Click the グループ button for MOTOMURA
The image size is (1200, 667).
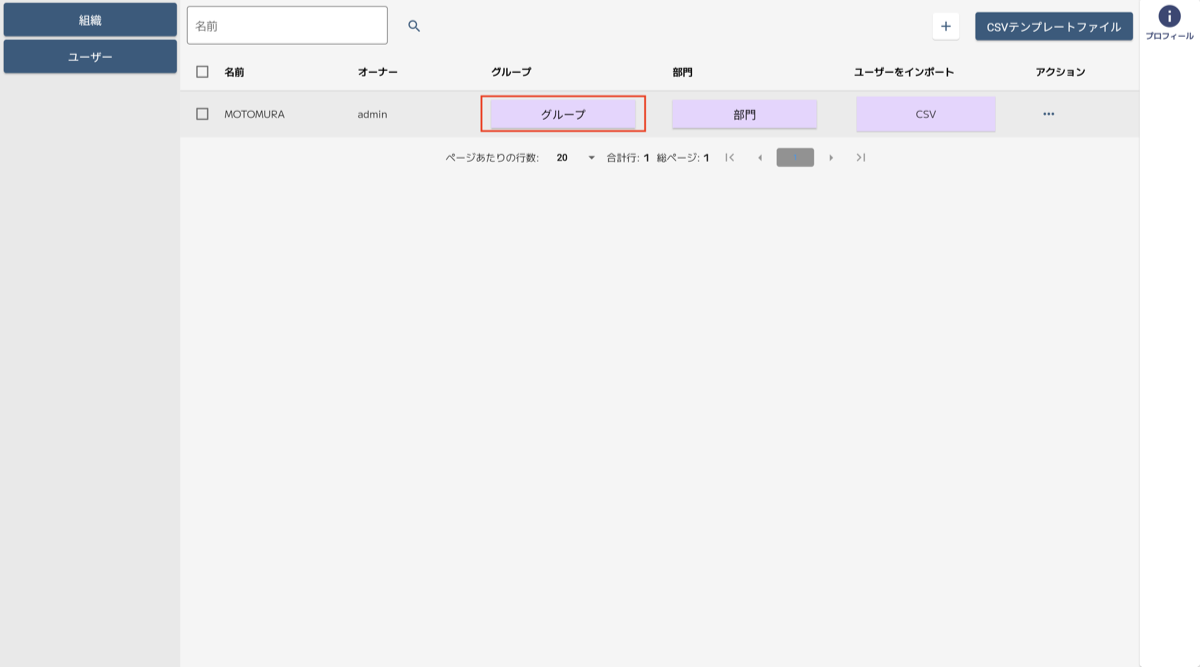click(x=563, y=114)
